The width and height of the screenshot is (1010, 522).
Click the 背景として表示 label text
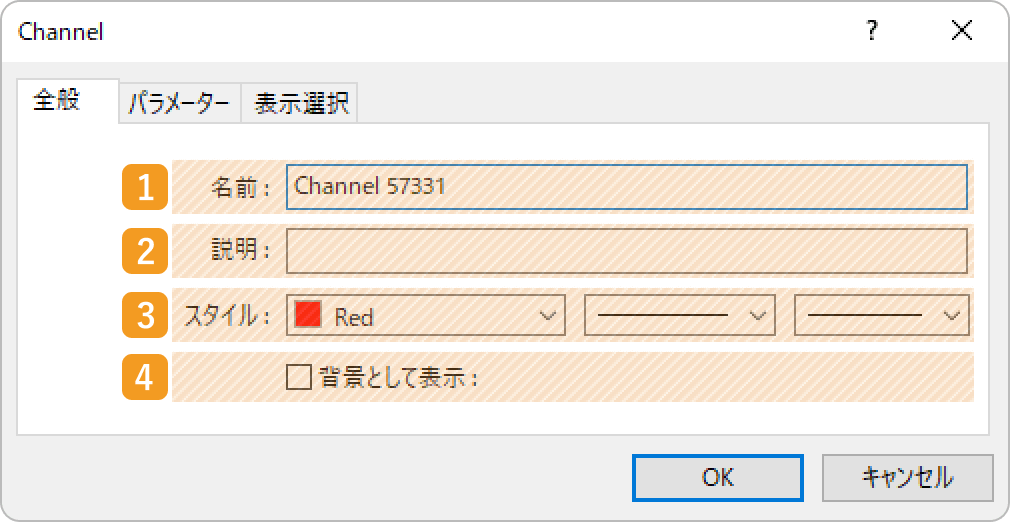[x=397, y=378]
